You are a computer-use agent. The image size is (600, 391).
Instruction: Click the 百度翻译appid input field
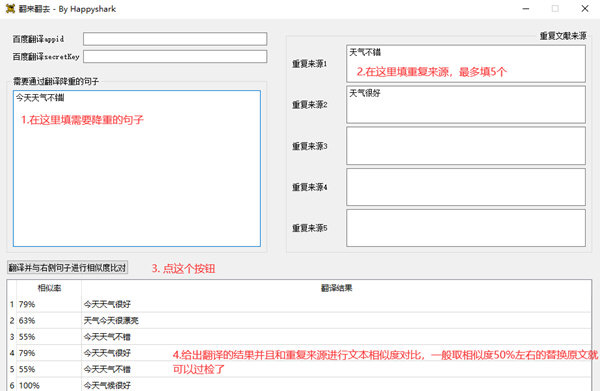pos(175,39)
